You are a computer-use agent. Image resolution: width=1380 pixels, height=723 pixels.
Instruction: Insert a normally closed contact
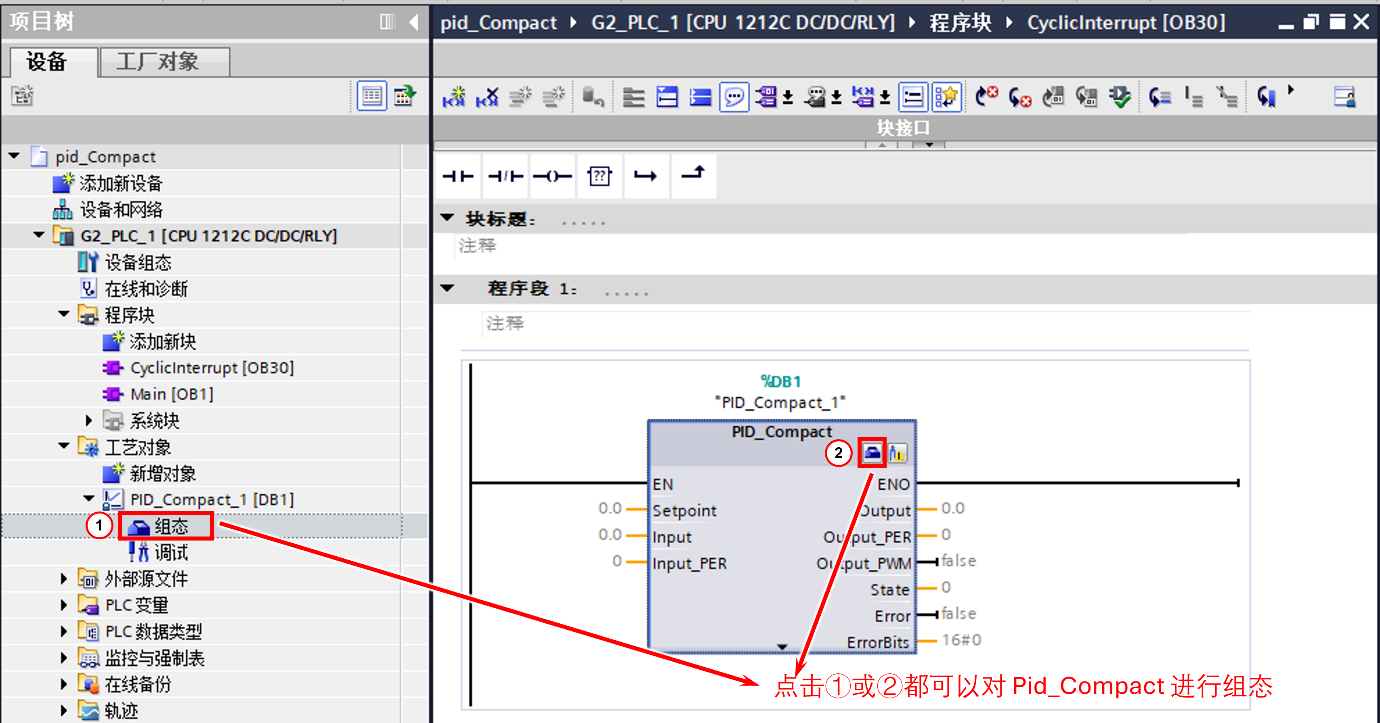pyautogui.click(x=505, y=176)
